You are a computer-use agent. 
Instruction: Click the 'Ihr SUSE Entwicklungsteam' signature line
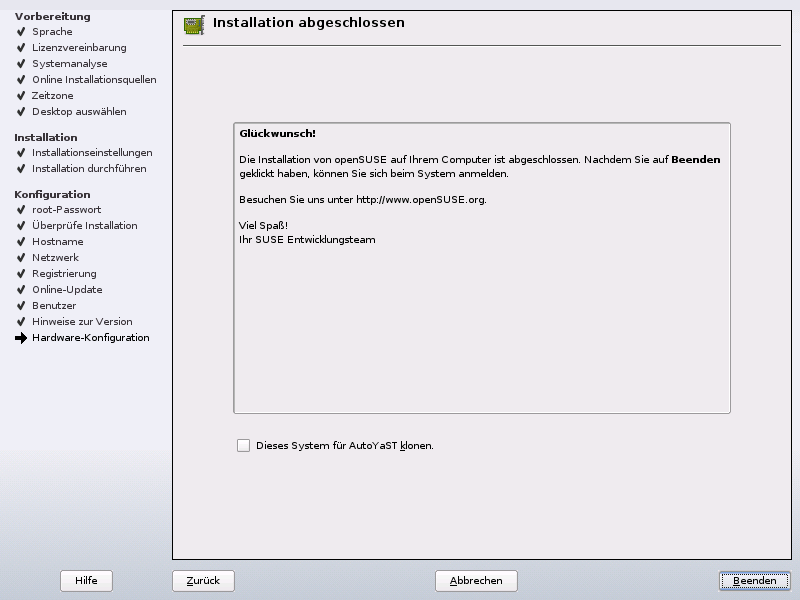point(307,240)
